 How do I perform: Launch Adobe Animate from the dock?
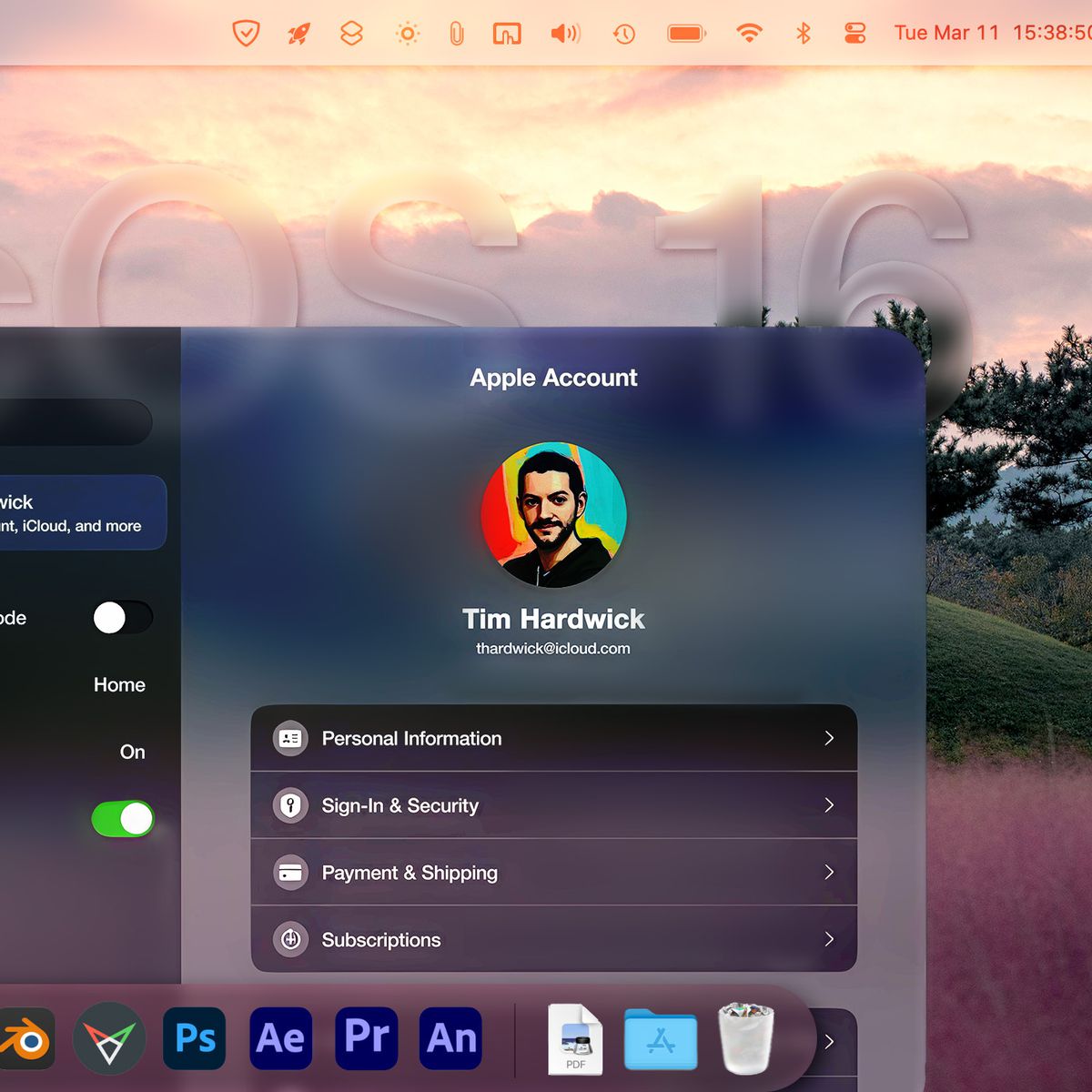(451, 1038)
